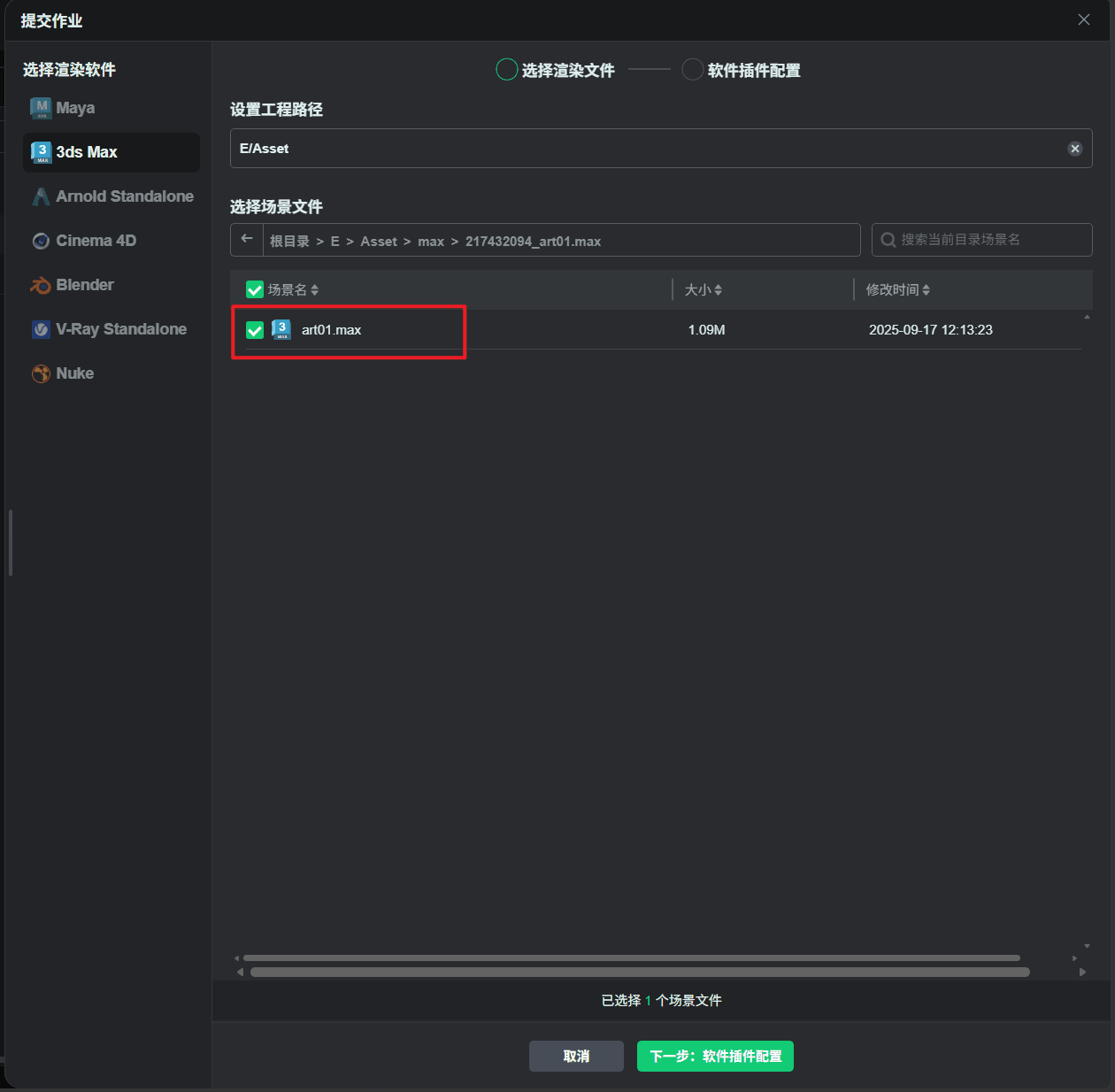This screenshot has height=1092, width=1115.
Task: Navigate to Asset folder in the breadcrumb
Action: [x=379, y=242]
